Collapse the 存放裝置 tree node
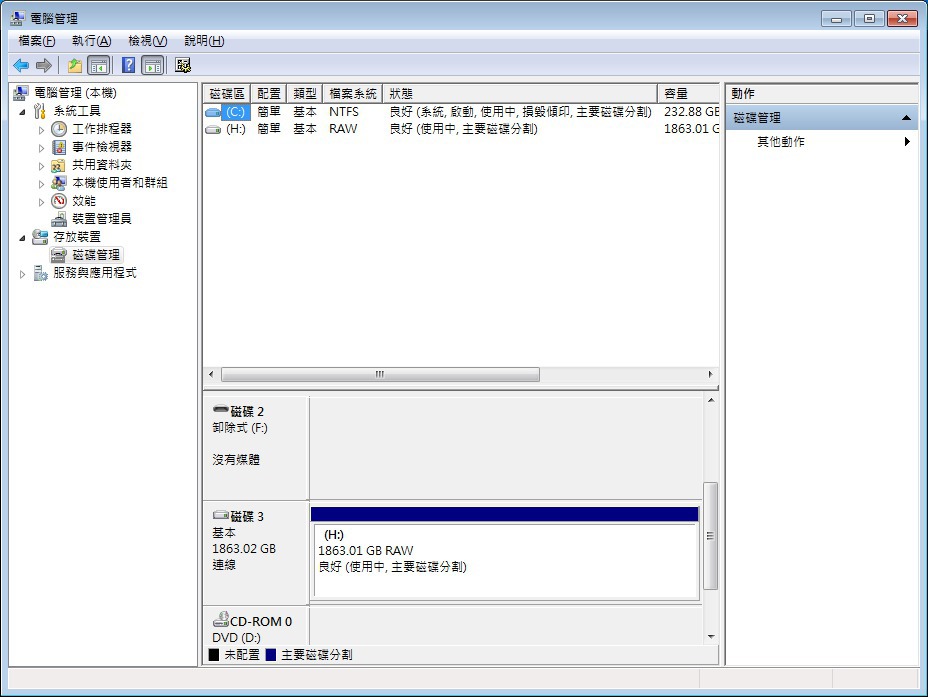928x697 pixels. point(22,238)
